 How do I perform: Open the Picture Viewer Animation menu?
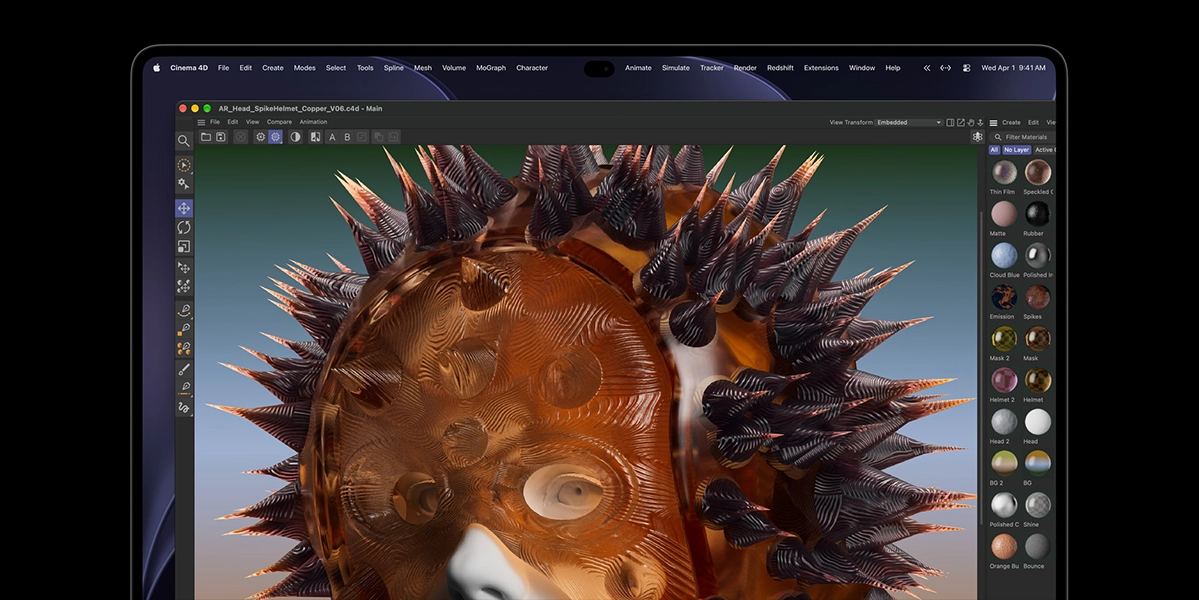[314, 122]
